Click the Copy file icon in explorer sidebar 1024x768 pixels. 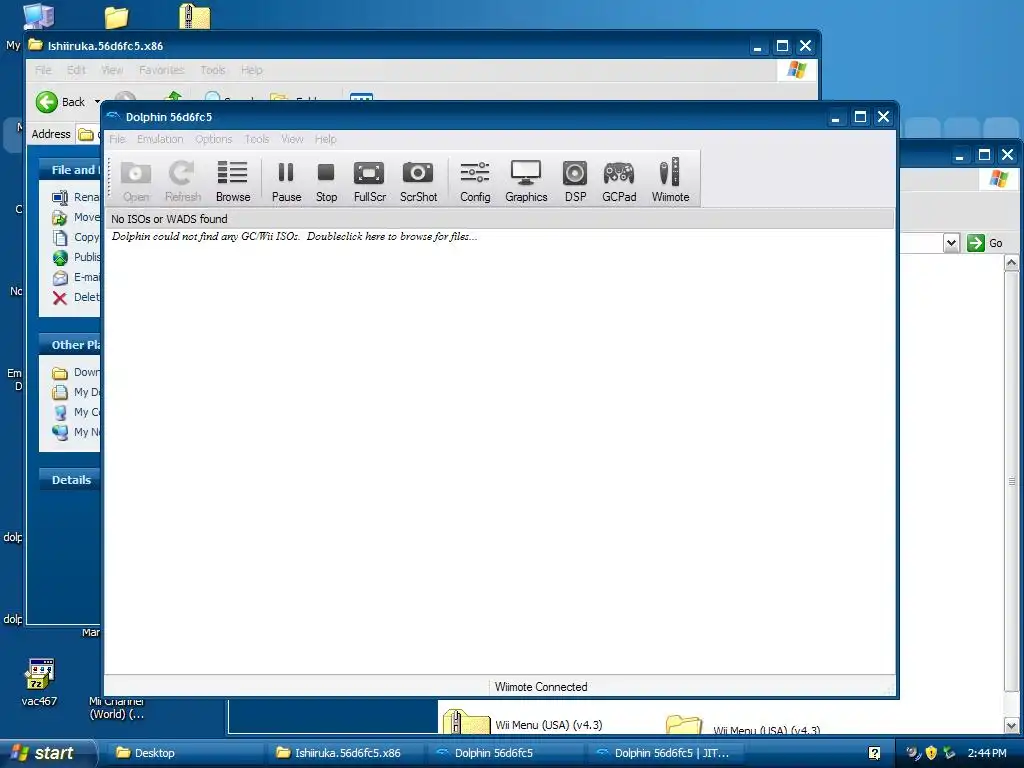60,238
